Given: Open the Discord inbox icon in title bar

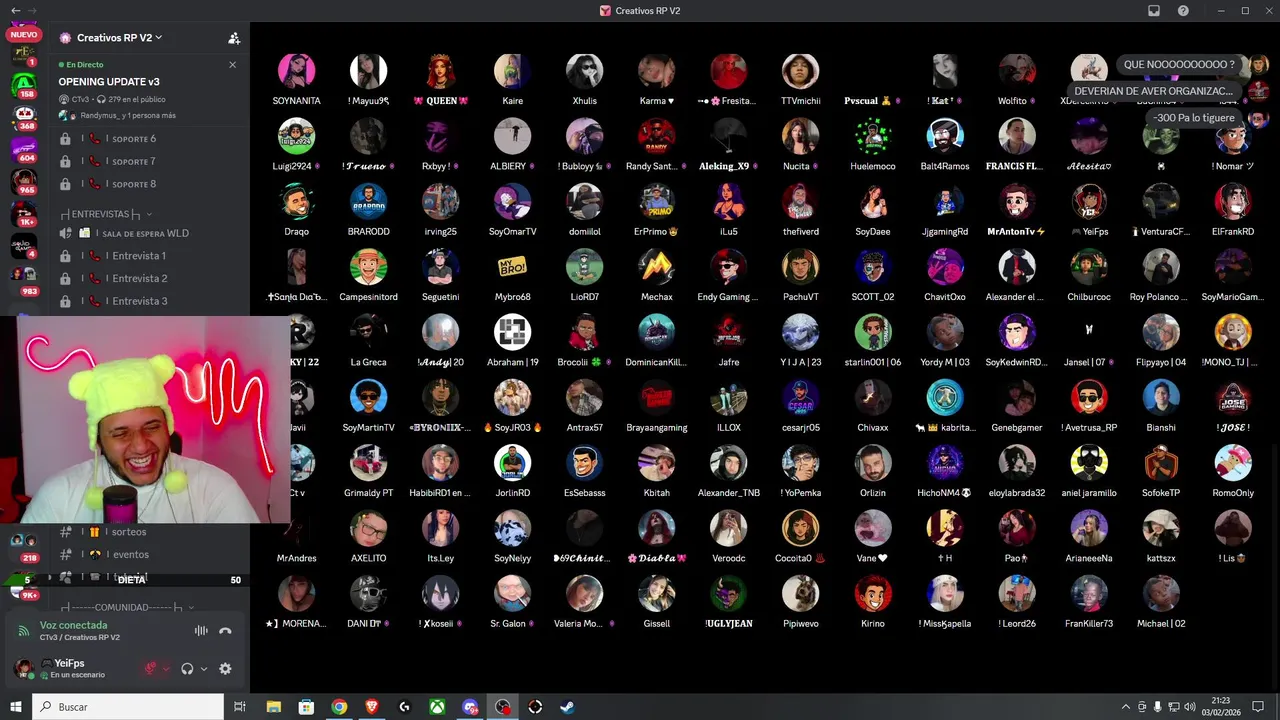Looking at the screenshot, I should tap(1153, 10).
